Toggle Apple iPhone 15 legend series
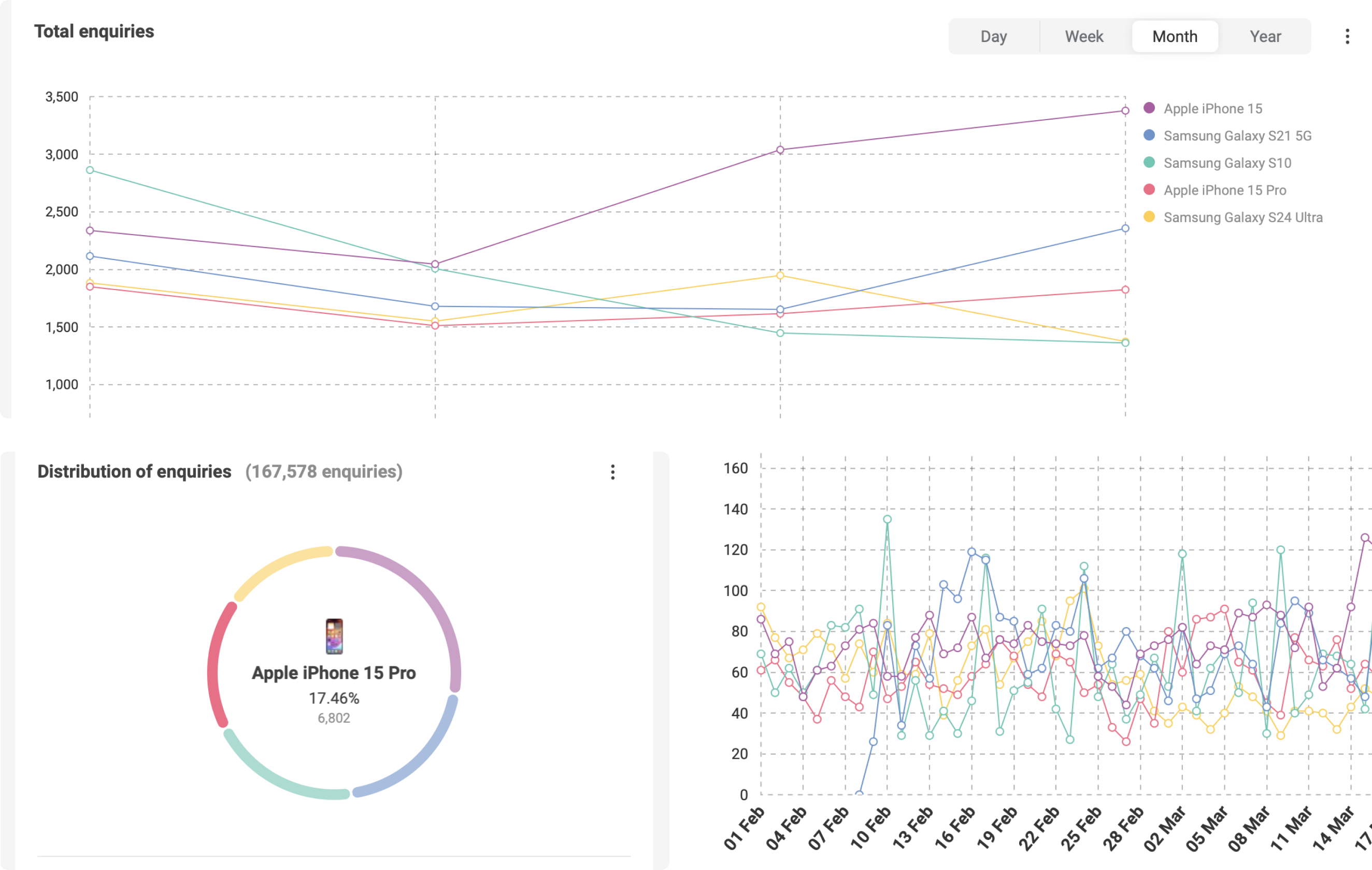Image resolution: width=1372 pixels, height=870 pixels. [x=1212, y=108]
